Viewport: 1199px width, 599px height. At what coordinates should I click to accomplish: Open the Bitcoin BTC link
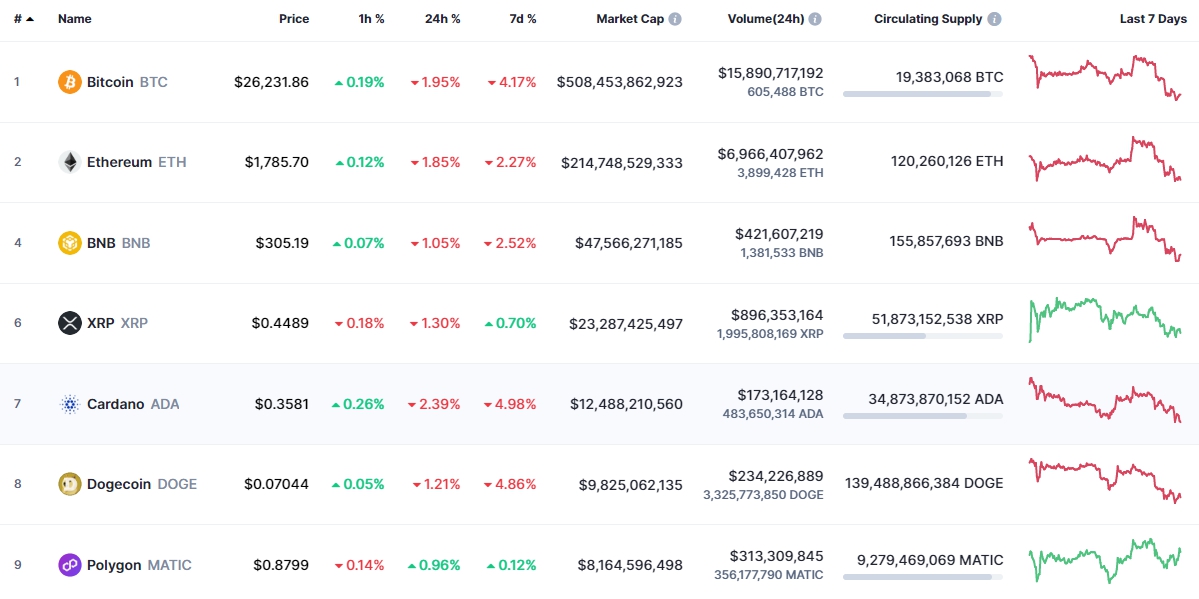[x=112, y=82]
